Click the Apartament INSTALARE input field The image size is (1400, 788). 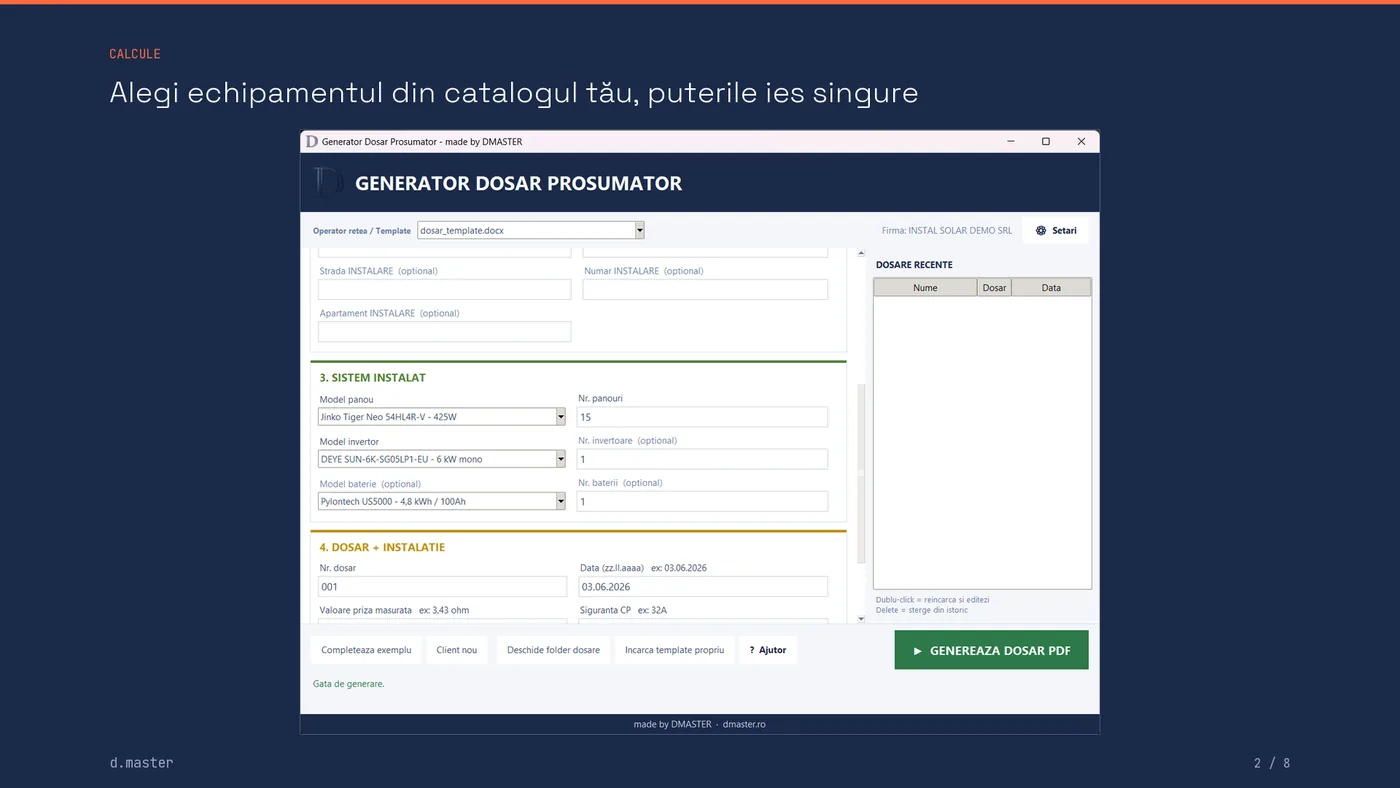[445, 331]
